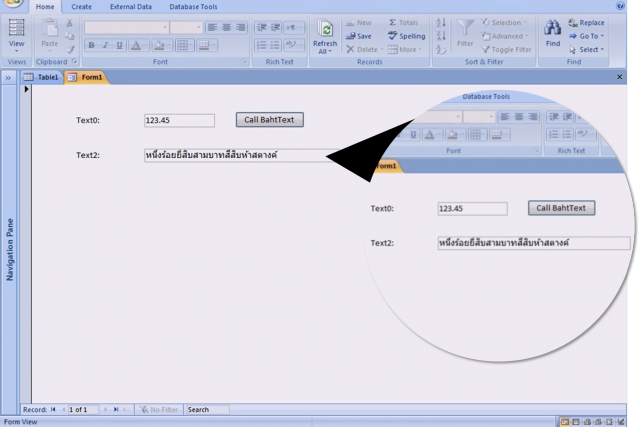Switch to the Home ribbon tab
This screenshot has height=427, width=640.
45,7
